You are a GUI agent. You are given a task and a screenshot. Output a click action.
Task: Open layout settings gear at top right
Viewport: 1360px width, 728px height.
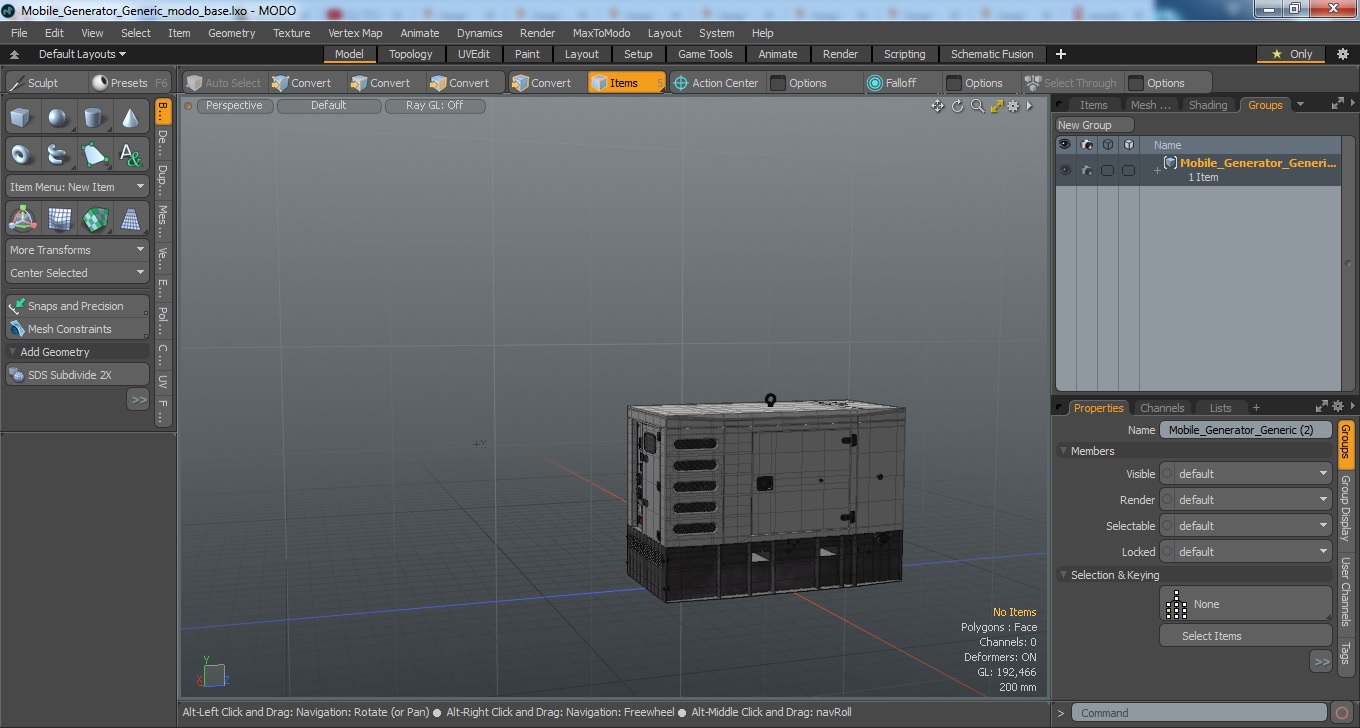pyautogui.click(x=1343, y=54)
